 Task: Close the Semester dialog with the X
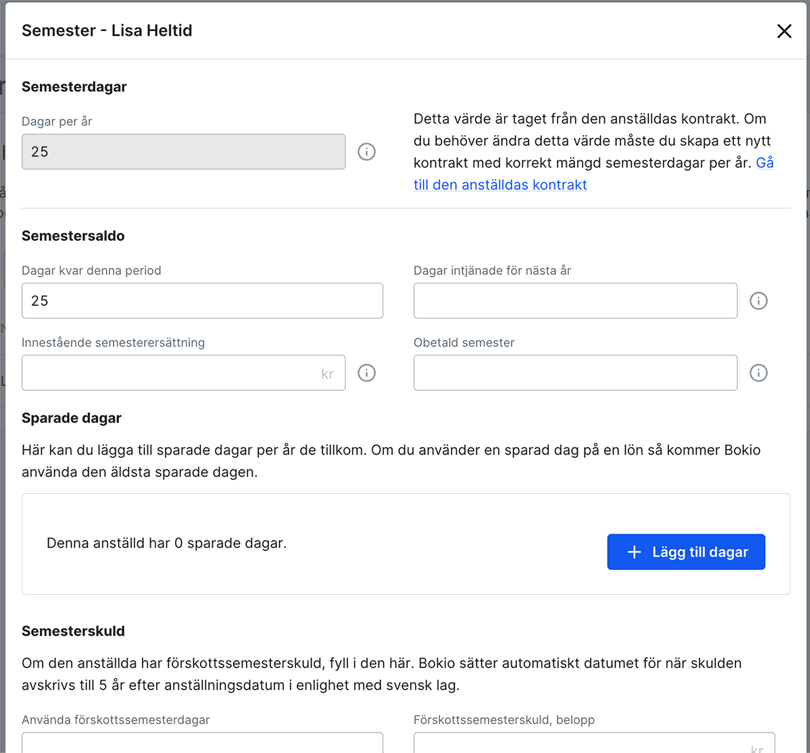tap(784, 31)
